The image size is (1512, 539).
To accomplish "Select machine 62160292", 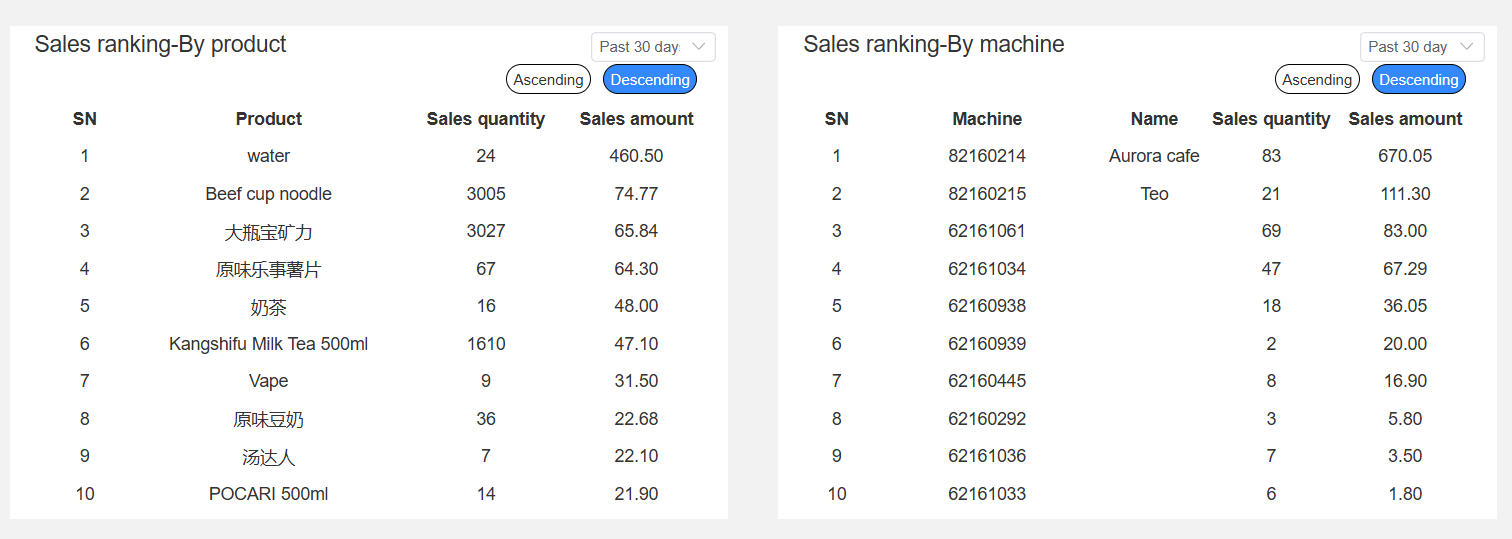I will pos(987,419).
